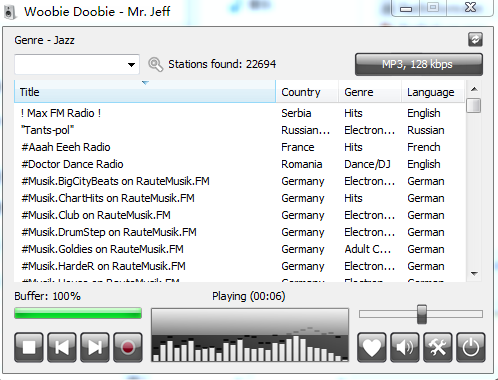The width and height of the screenshot is (498, 380).
Task: Select the '#Aaah Eeeh Radio' station
Action: pos(239,147)
